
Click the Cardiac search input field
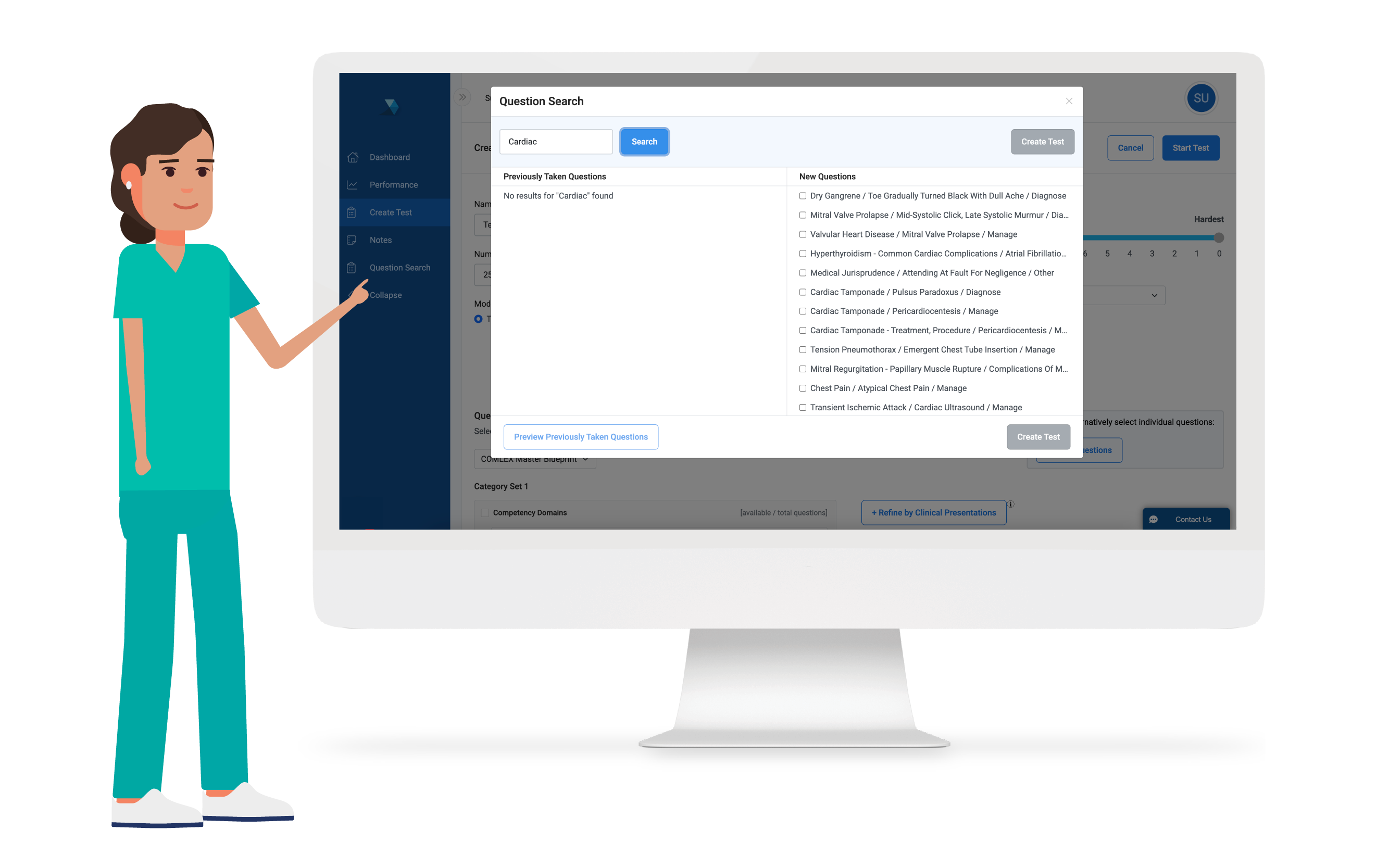coord(556,141)
